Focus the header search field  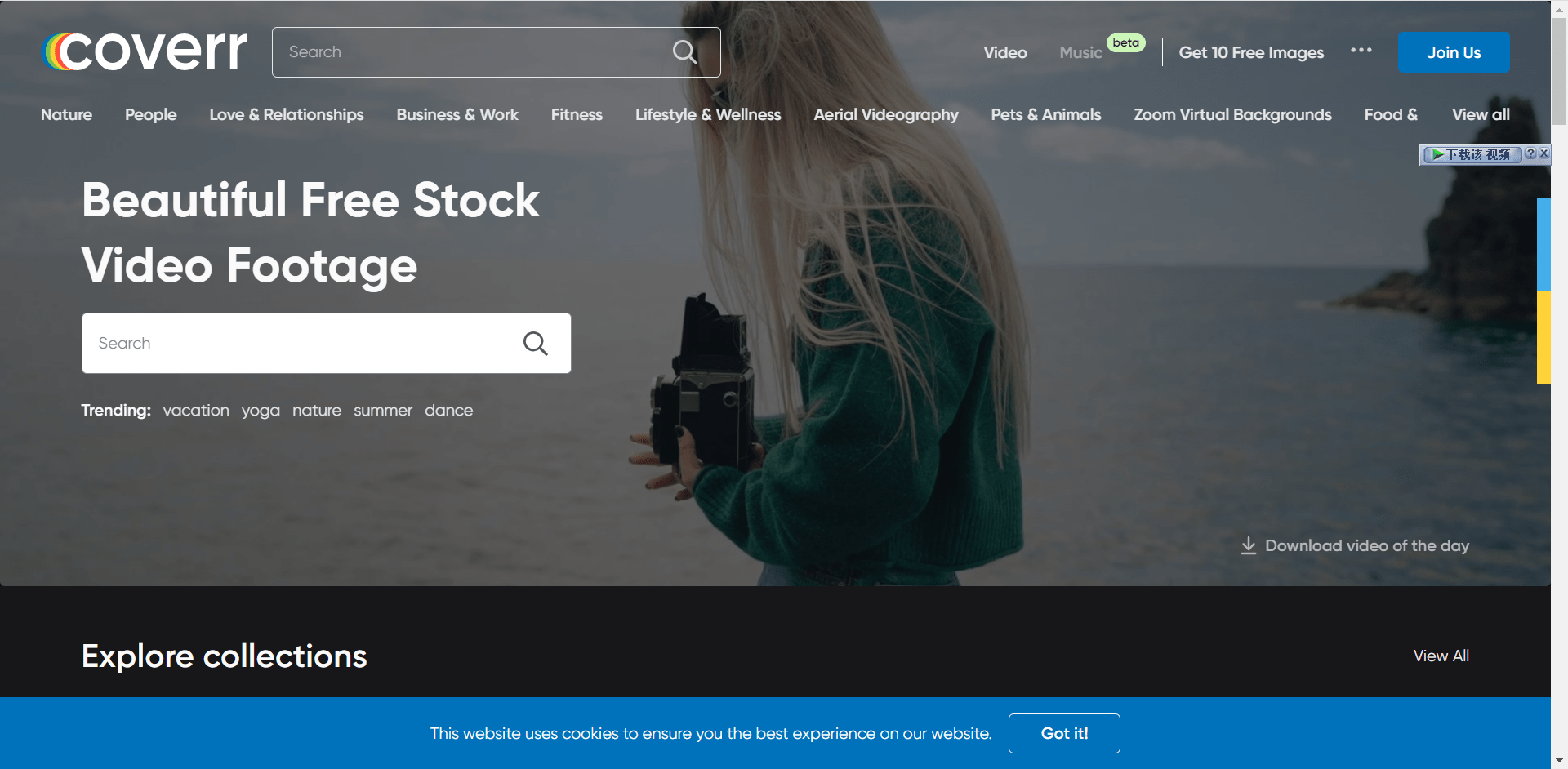[496, 52]
